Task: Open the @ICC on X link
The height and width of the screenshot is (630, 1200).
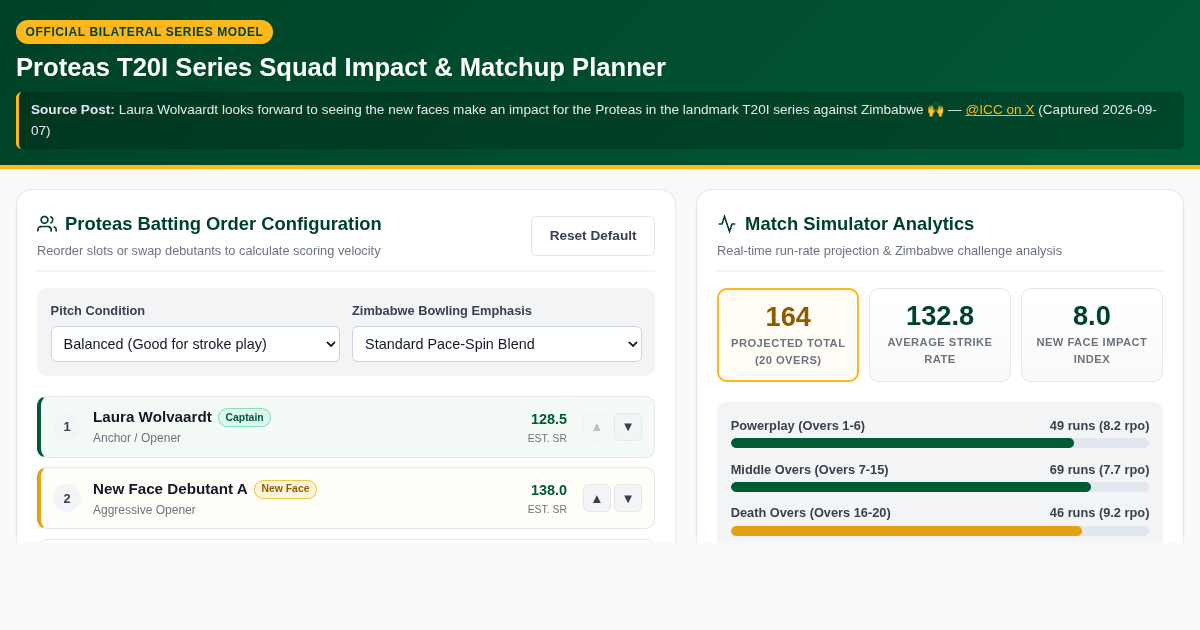Action: point(1000,109)
